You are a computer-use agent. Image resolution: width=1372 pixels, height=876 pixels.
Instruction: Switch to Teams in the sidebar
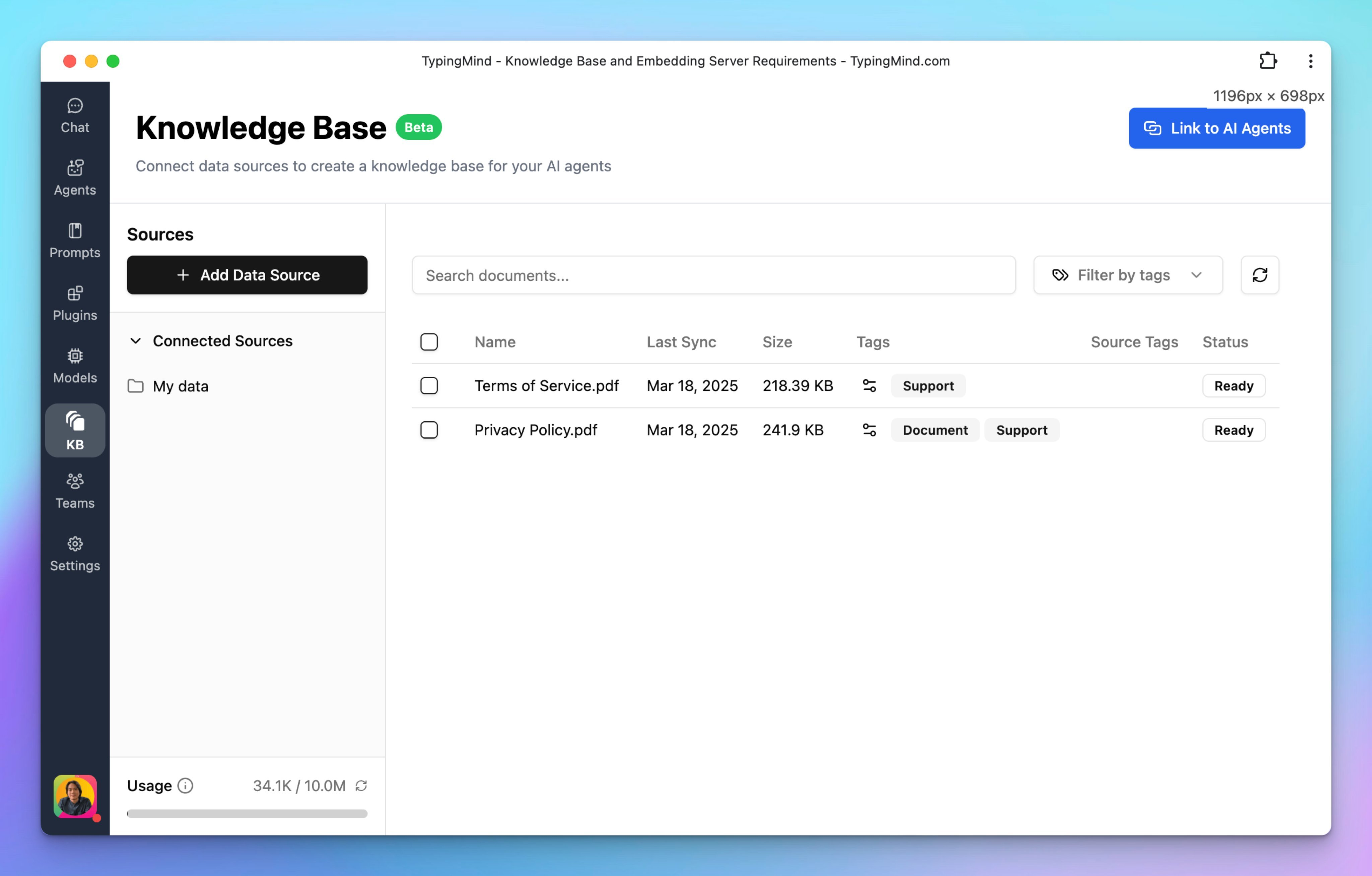[75, 491]
